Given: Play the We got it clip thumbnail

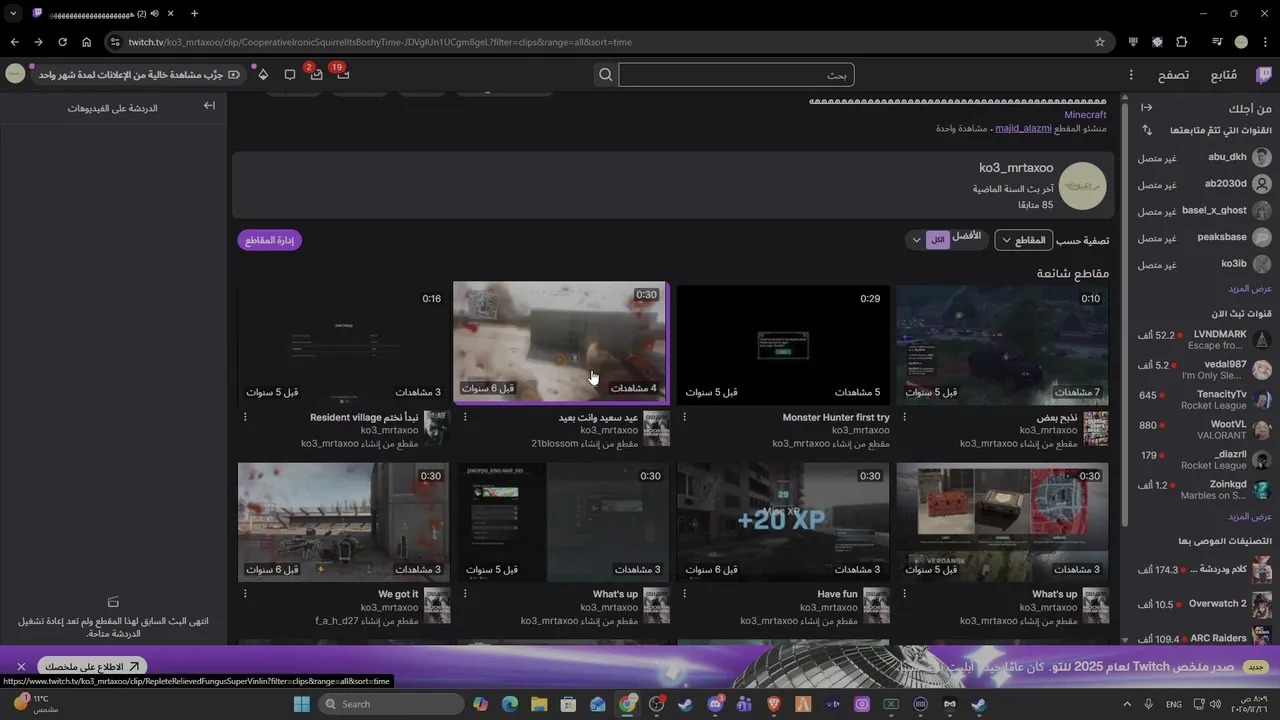Looking at the screenshot, I should coord(343,521).
